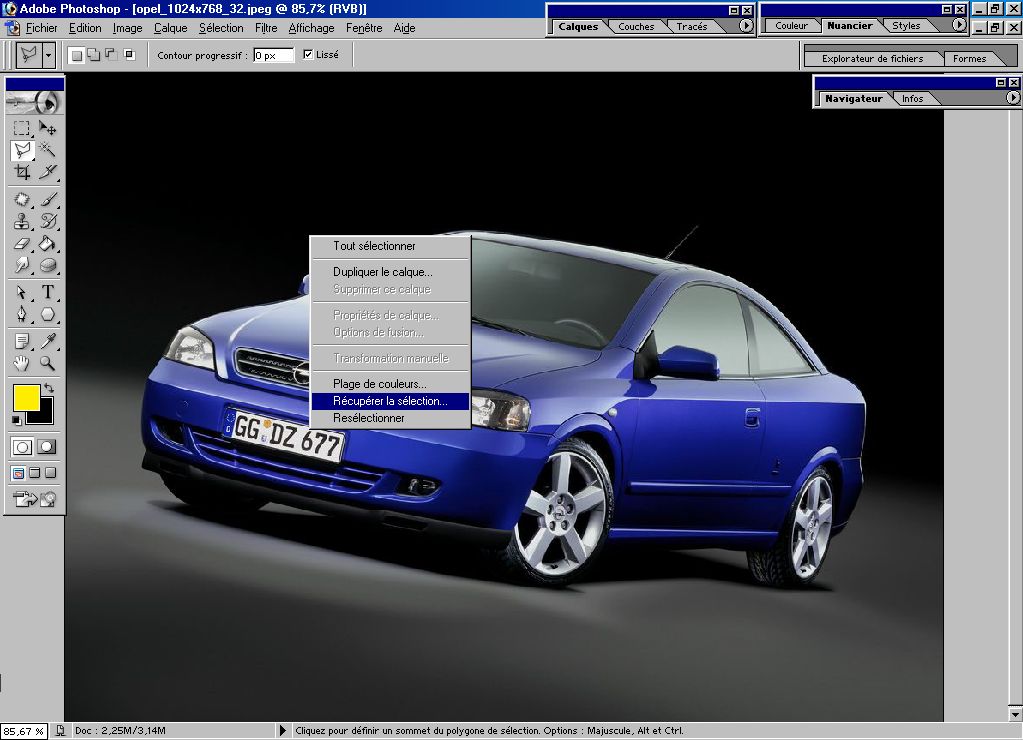
Task: Collapse the Calques palette group
Action: (733, 10)
